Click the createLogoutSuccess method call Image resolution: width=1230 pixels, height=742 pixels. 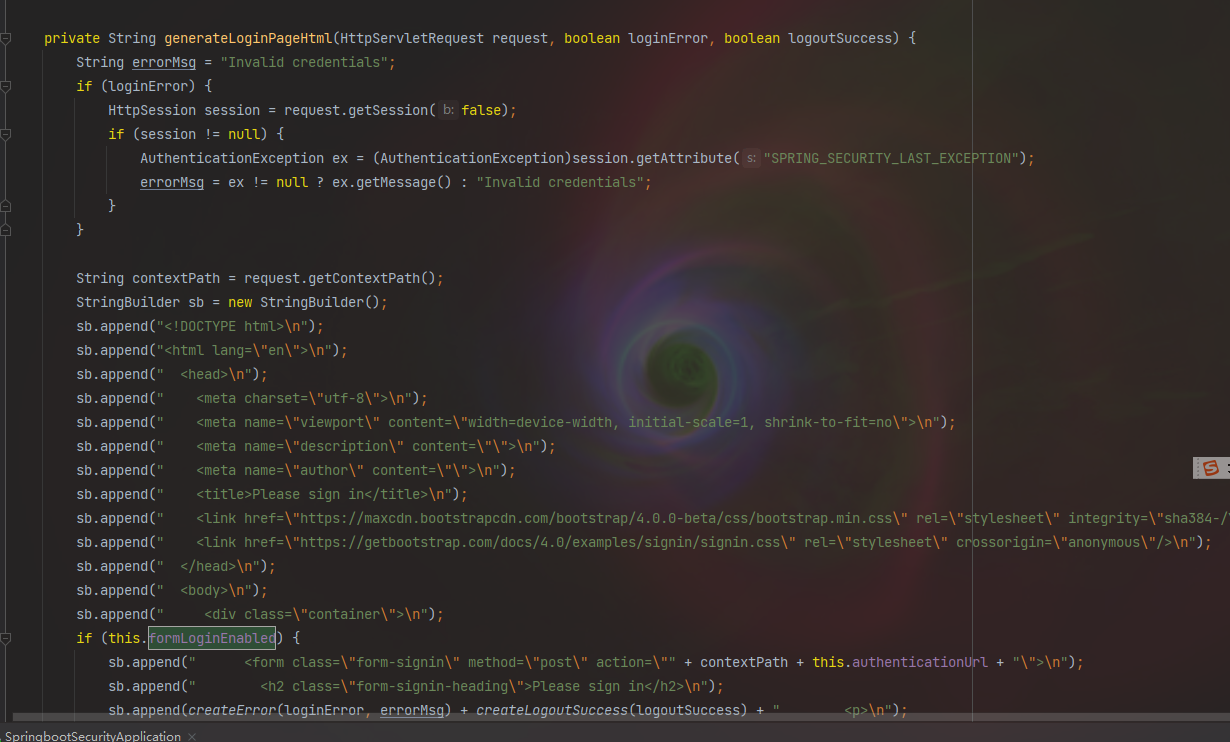(552, 710)
